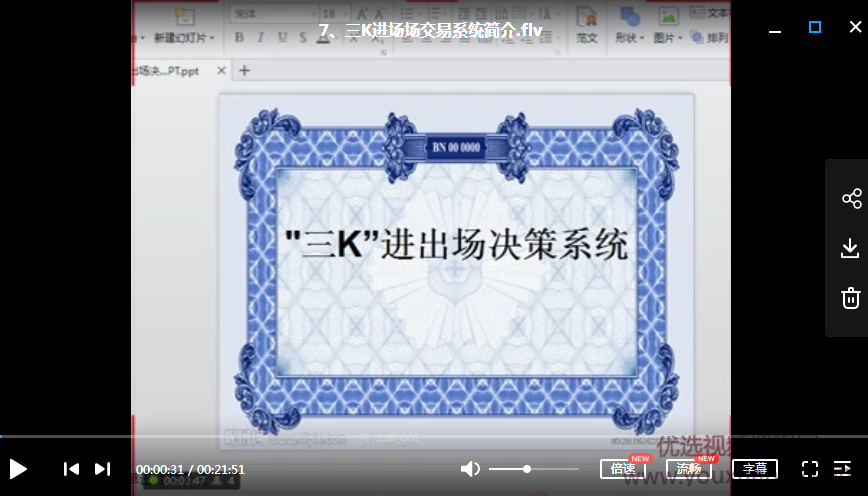
Task: Skip to the previous video
Action: (x=71, y=469)
